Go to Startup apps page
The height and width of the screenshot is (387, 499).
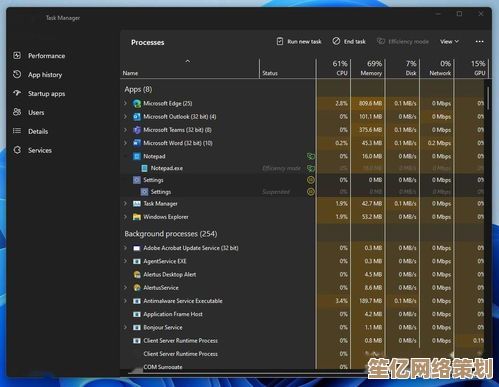pos(46,94)
